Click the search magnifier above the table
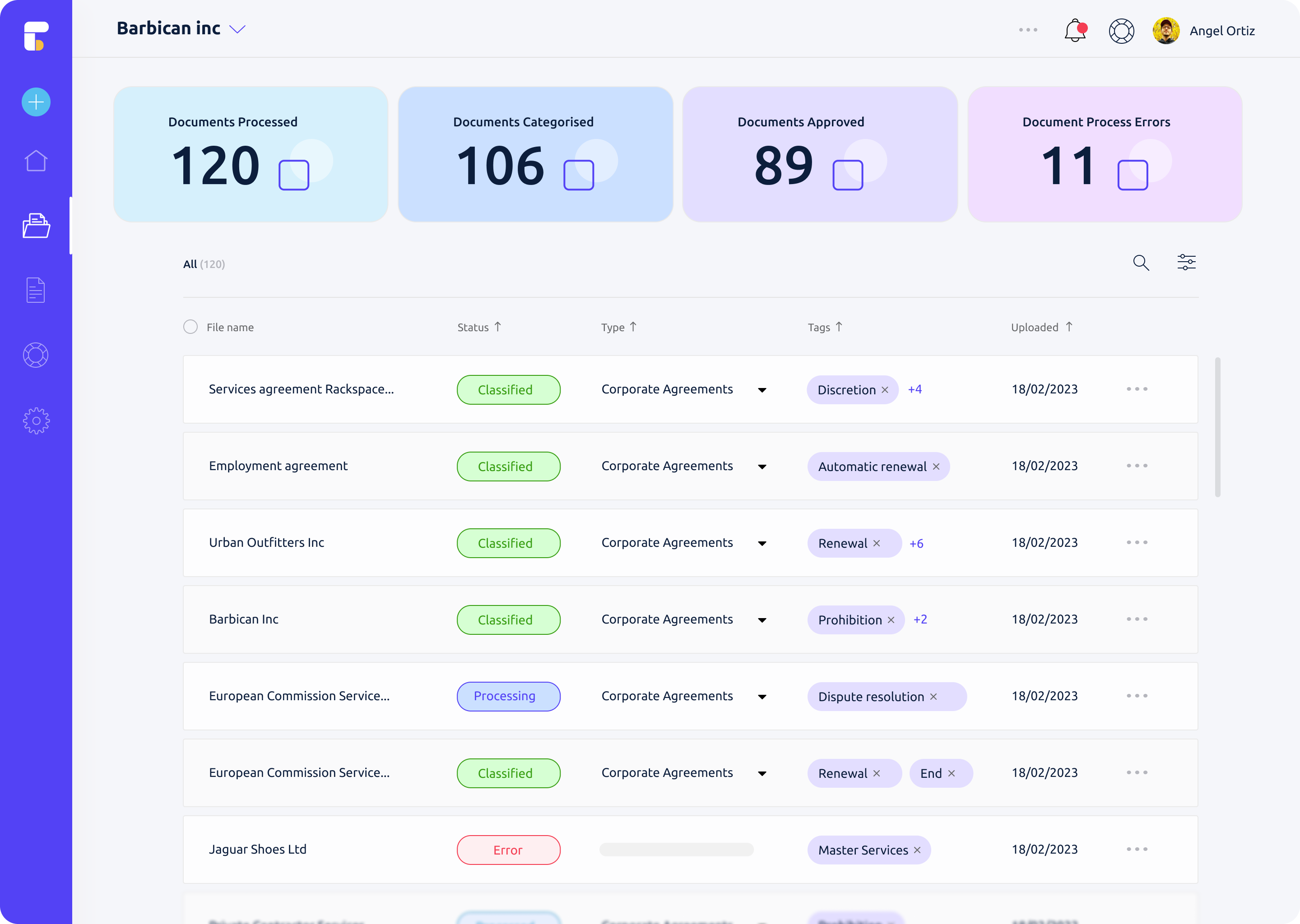The width and height of the screenshot is (1300, 924). click(1141, 263)
